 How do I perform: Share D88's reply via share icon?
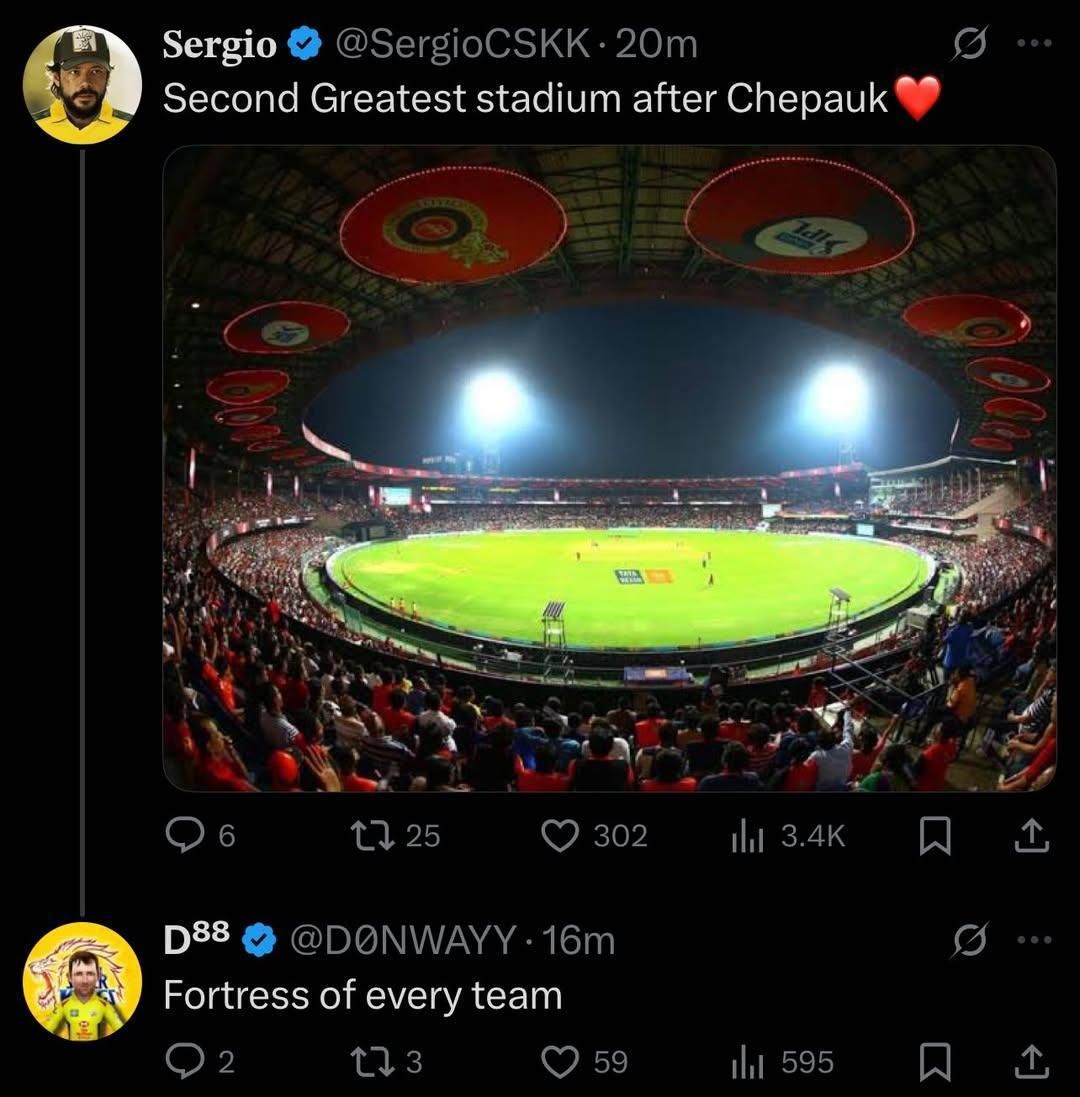pos(1032,1062)
